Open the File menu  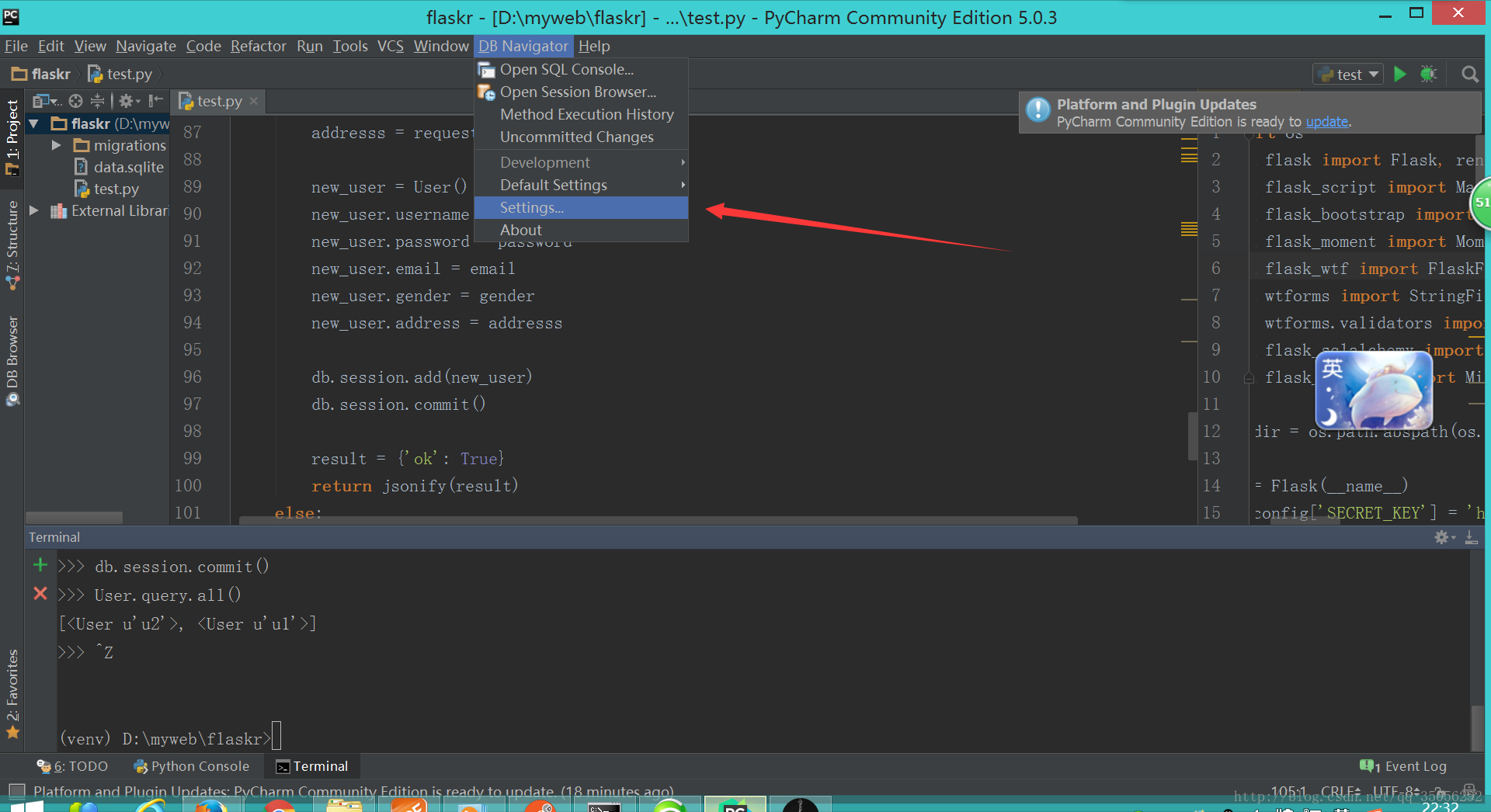pyautogui.click(x=16, y=46)
